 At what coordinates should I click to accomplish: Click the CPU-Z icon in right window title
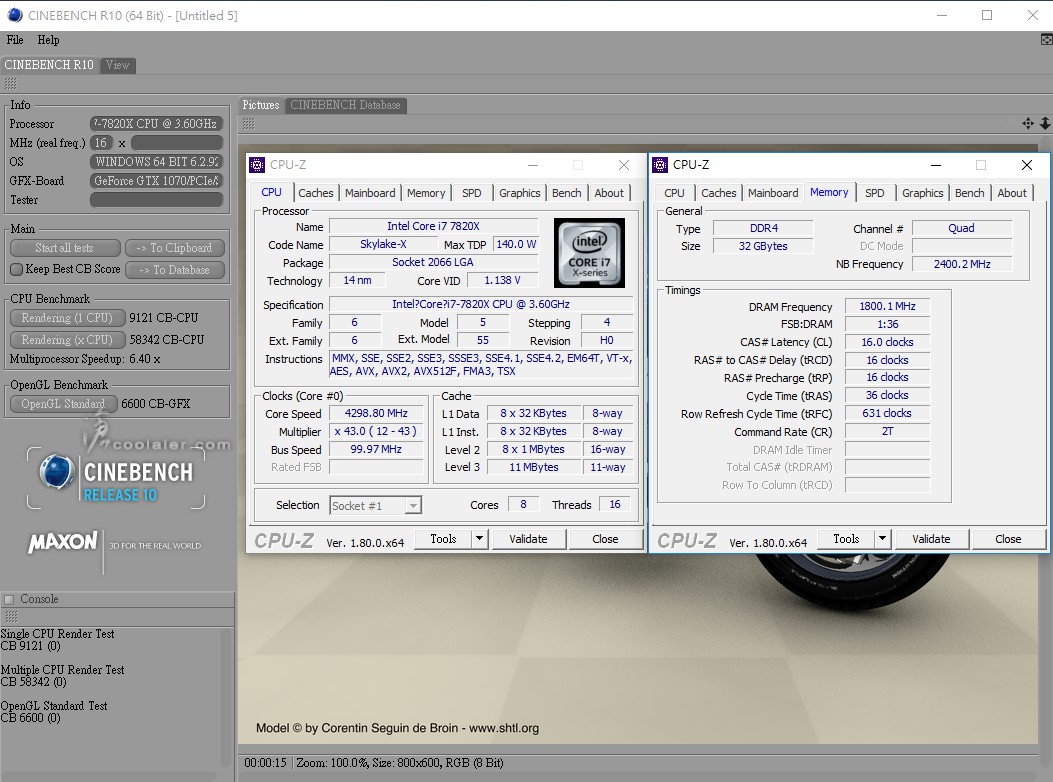[660, 165]
